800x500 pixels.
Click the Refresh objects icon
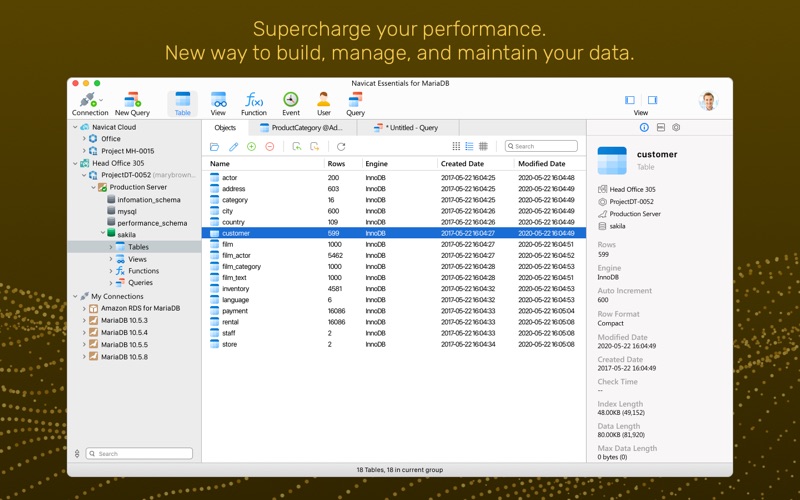[341, 147]
